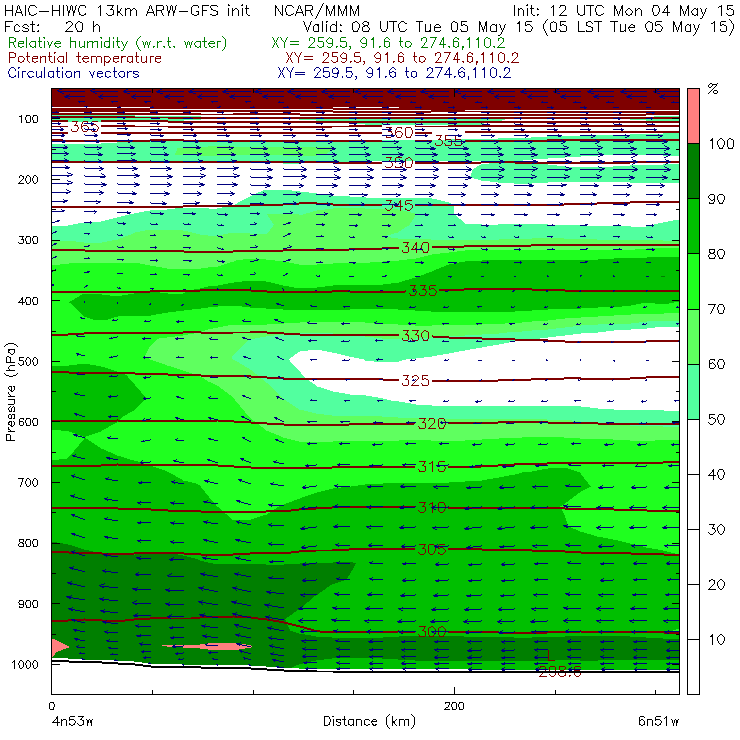The width and height of the screenshot is (740, 740).
Task: Click the '800' pressure axis tick label
Action: point(28,543)
